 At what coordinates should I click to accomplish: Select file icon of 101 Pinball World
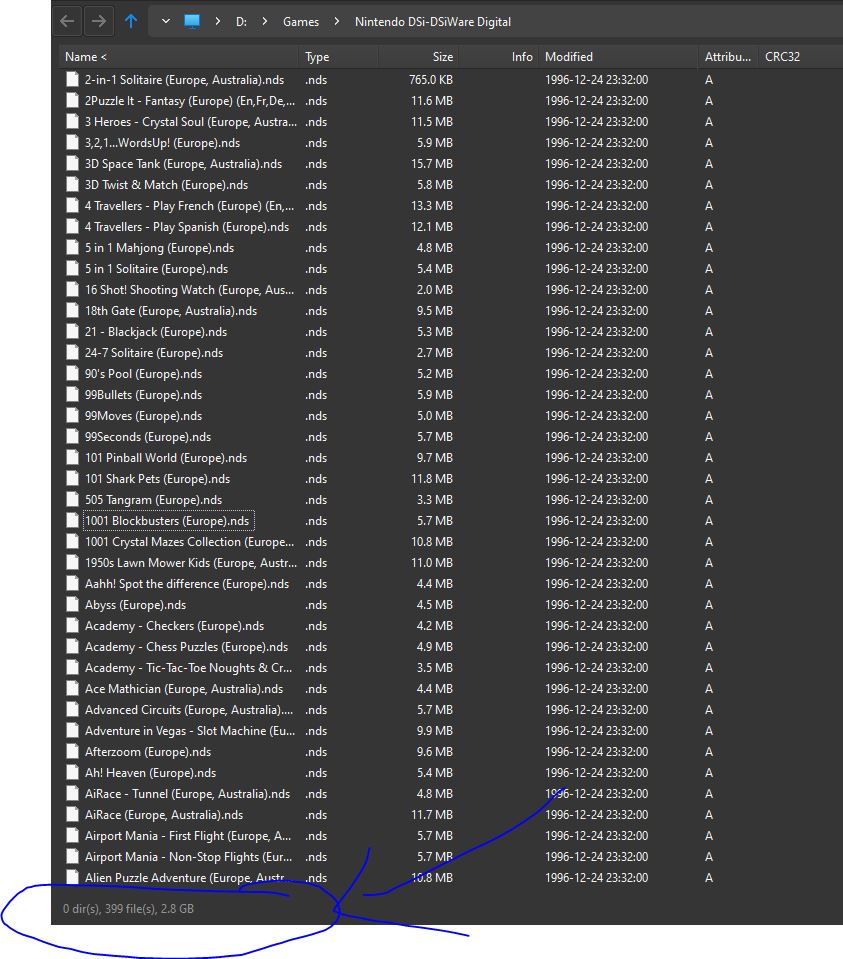[73, 457]
